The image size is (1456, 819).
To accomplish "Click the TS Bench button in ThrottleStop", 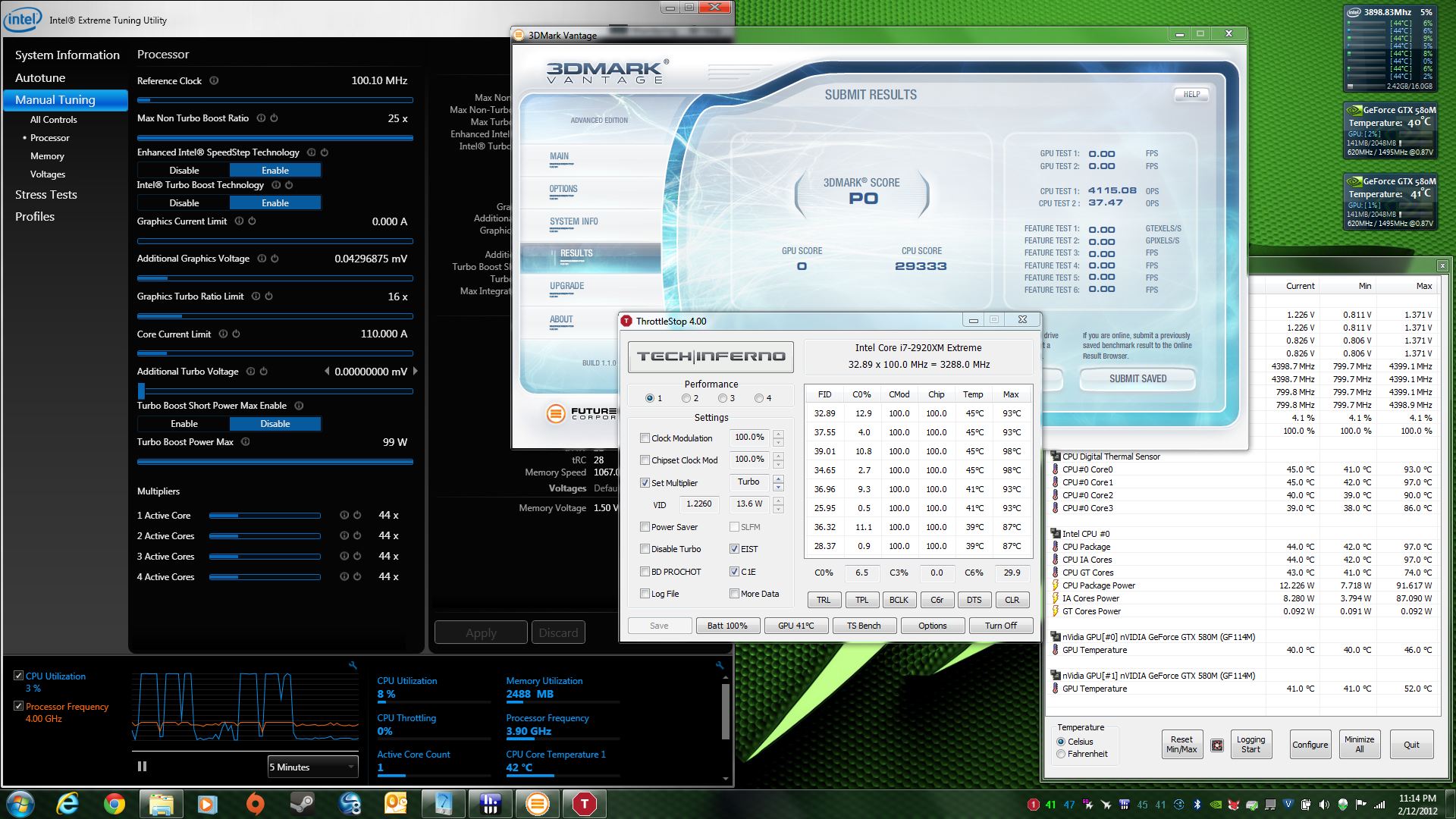I will pos(864,626).
